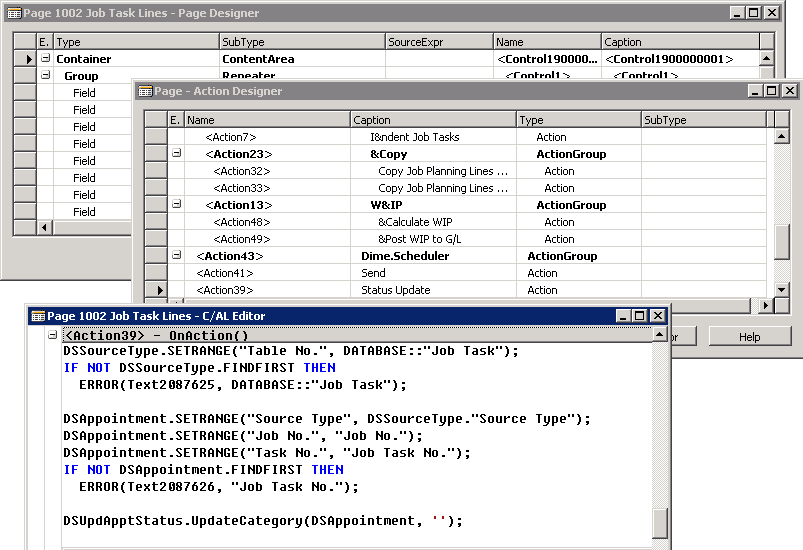This screenshot has height=550, width=803.
Task: Click the ERROR(Text2087625 code line
Action: (x=243, y=385)
